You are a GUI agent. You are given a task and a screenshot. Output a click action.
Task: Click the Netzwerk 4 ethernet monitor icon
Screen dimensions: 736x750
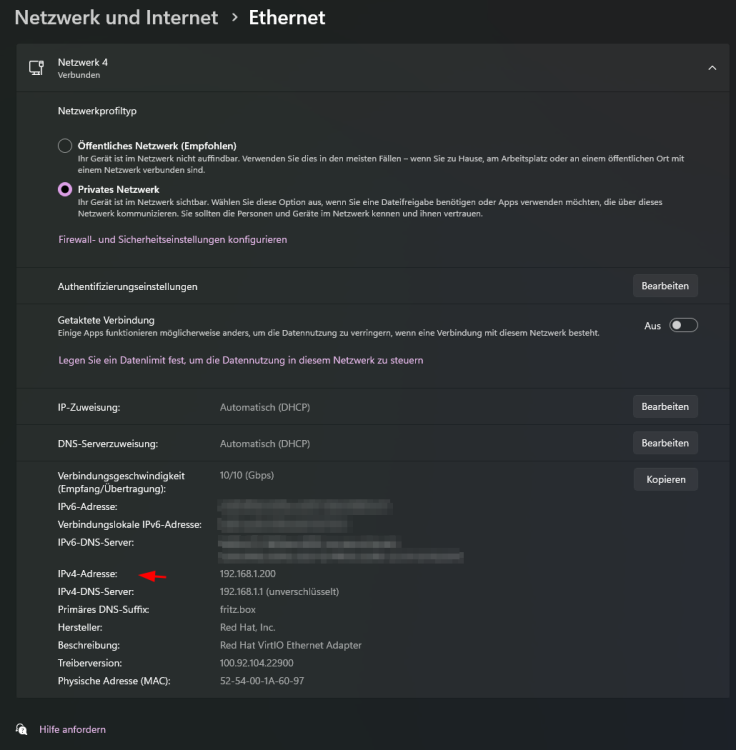click(x=36, y=68)
